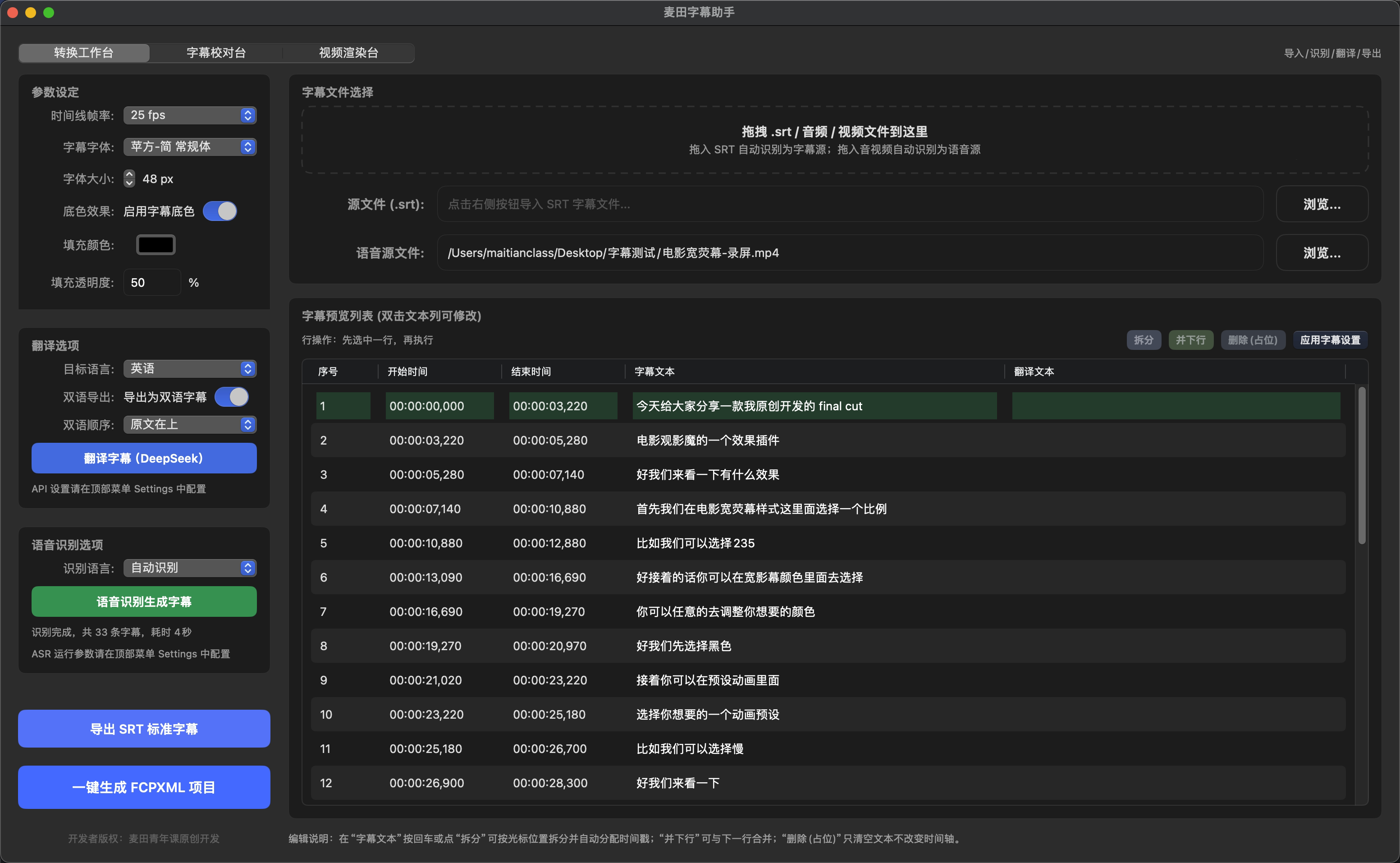
Task: Disable the subtitle background color toggle
Action: [220, 211]
